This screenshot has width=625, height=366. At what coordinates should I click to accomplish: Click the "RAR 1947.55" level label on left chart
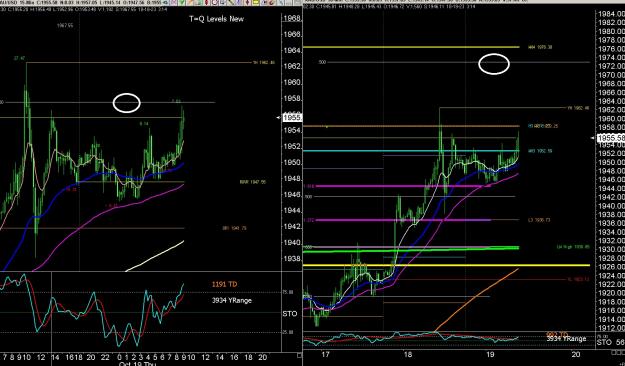tap(252, 182)
